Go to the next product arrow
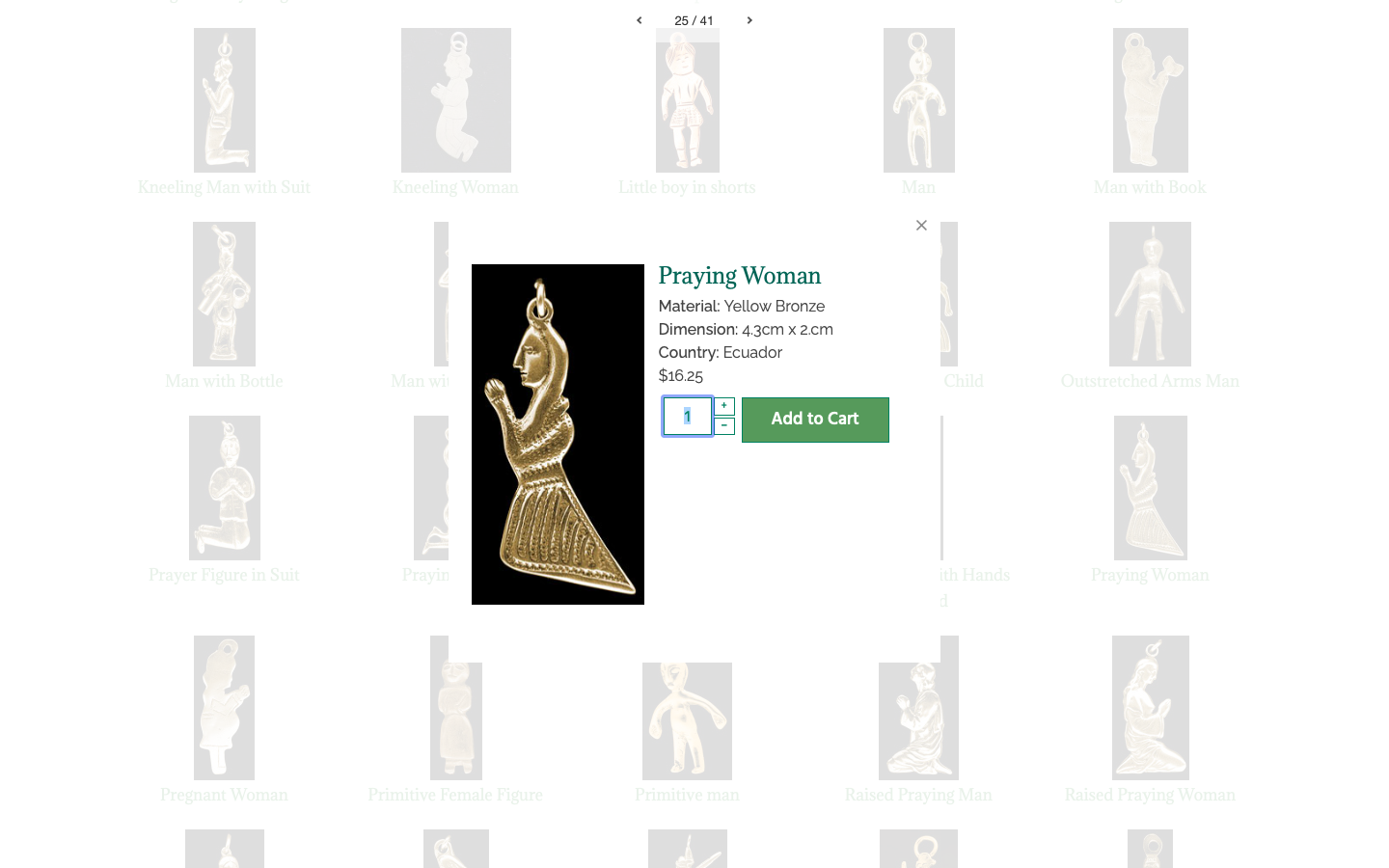Screen dimensions: 1389x868 [x=749, y=20]
